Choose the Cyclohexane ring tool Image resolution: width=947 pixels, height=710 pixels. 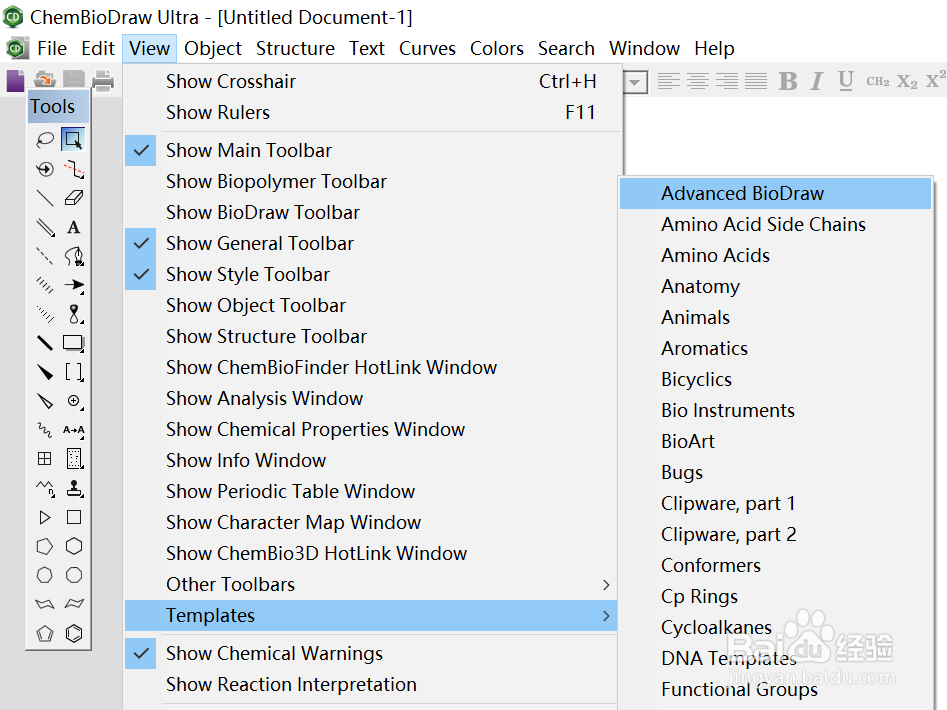74,546
